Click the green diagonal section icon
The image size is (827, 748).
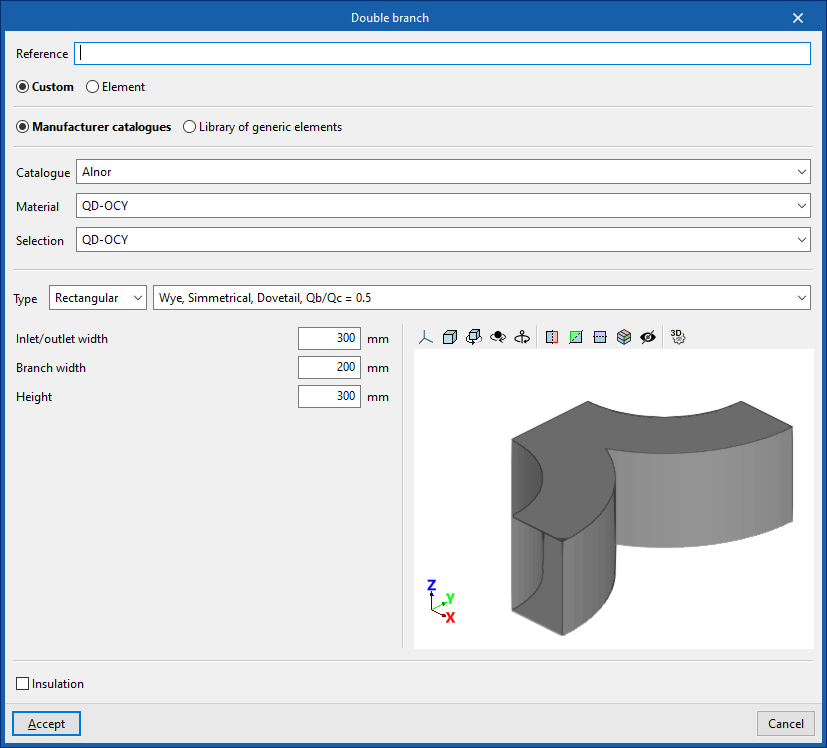pos(576,338)
